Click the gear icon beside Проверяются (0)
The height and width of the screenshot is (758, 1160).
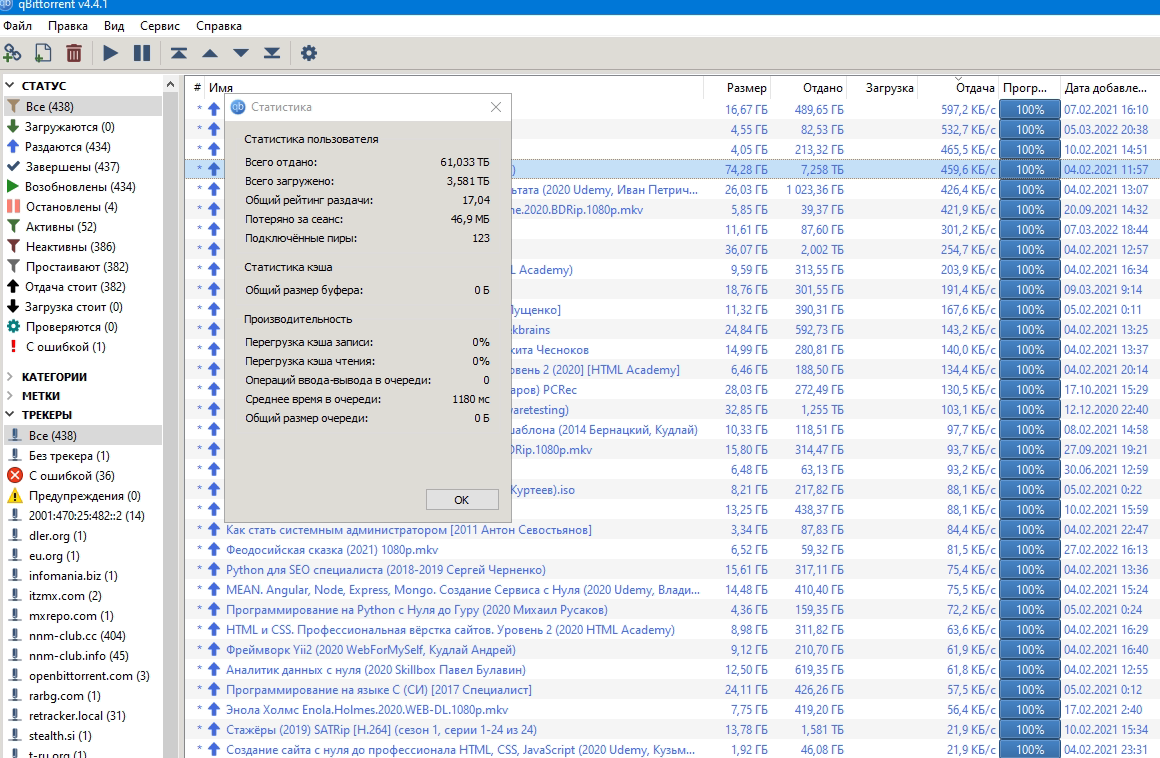(13, 326)
